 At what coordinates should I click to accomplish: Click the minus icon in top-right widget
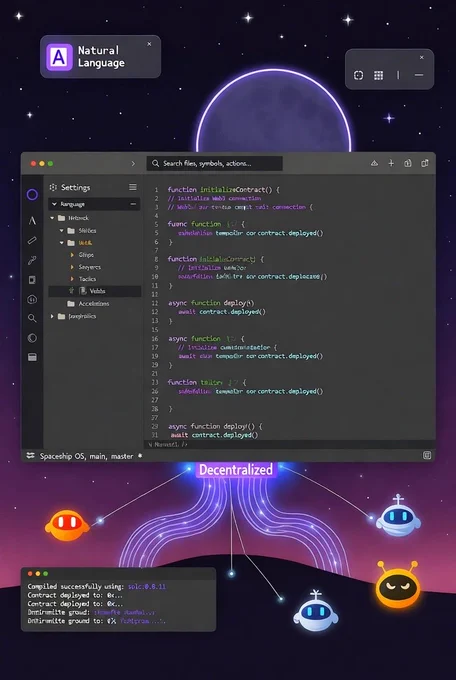(x=419, y=75)
